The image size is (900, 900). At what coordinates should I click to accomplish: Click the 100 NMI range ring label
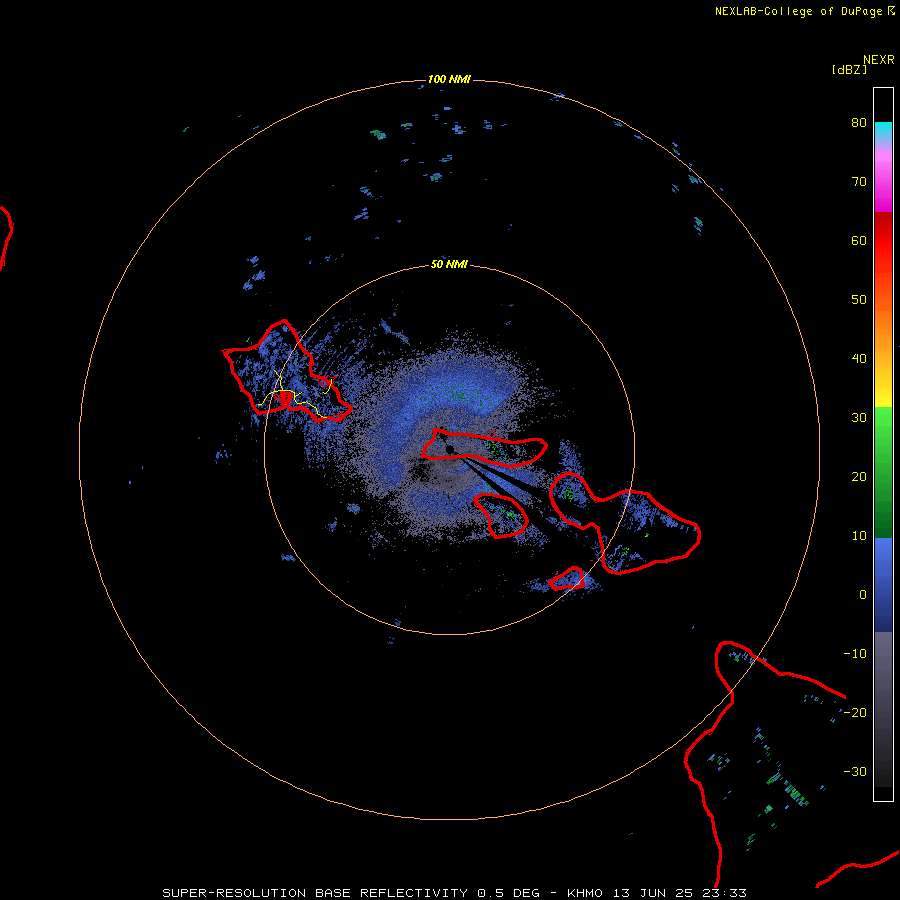(449, 79)
